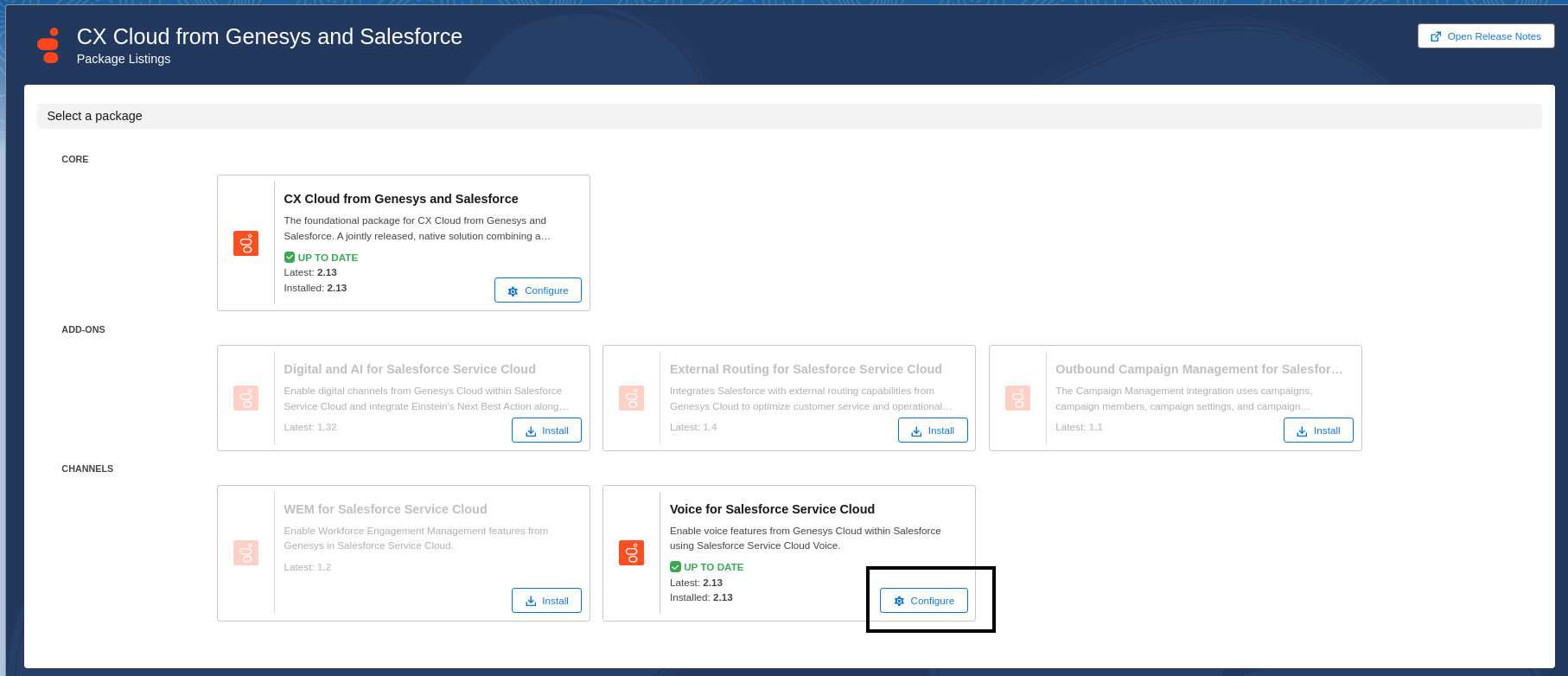Select the CX Cloud from Genesys card title

[401, 199]
